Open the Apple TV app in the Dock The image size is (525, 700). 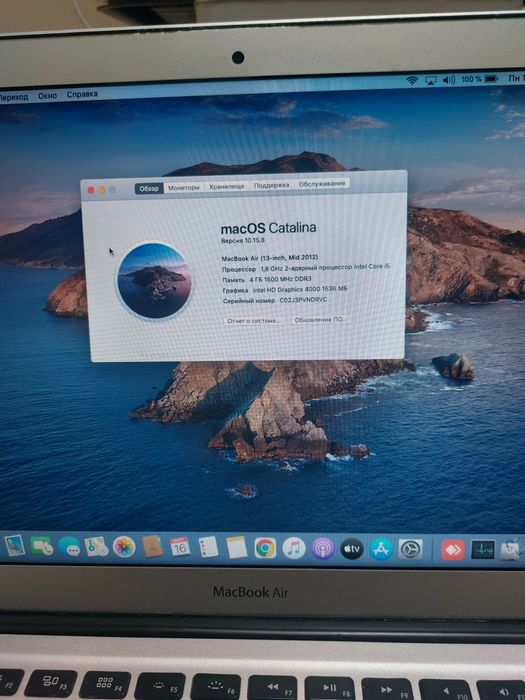(x=352, y=549)
